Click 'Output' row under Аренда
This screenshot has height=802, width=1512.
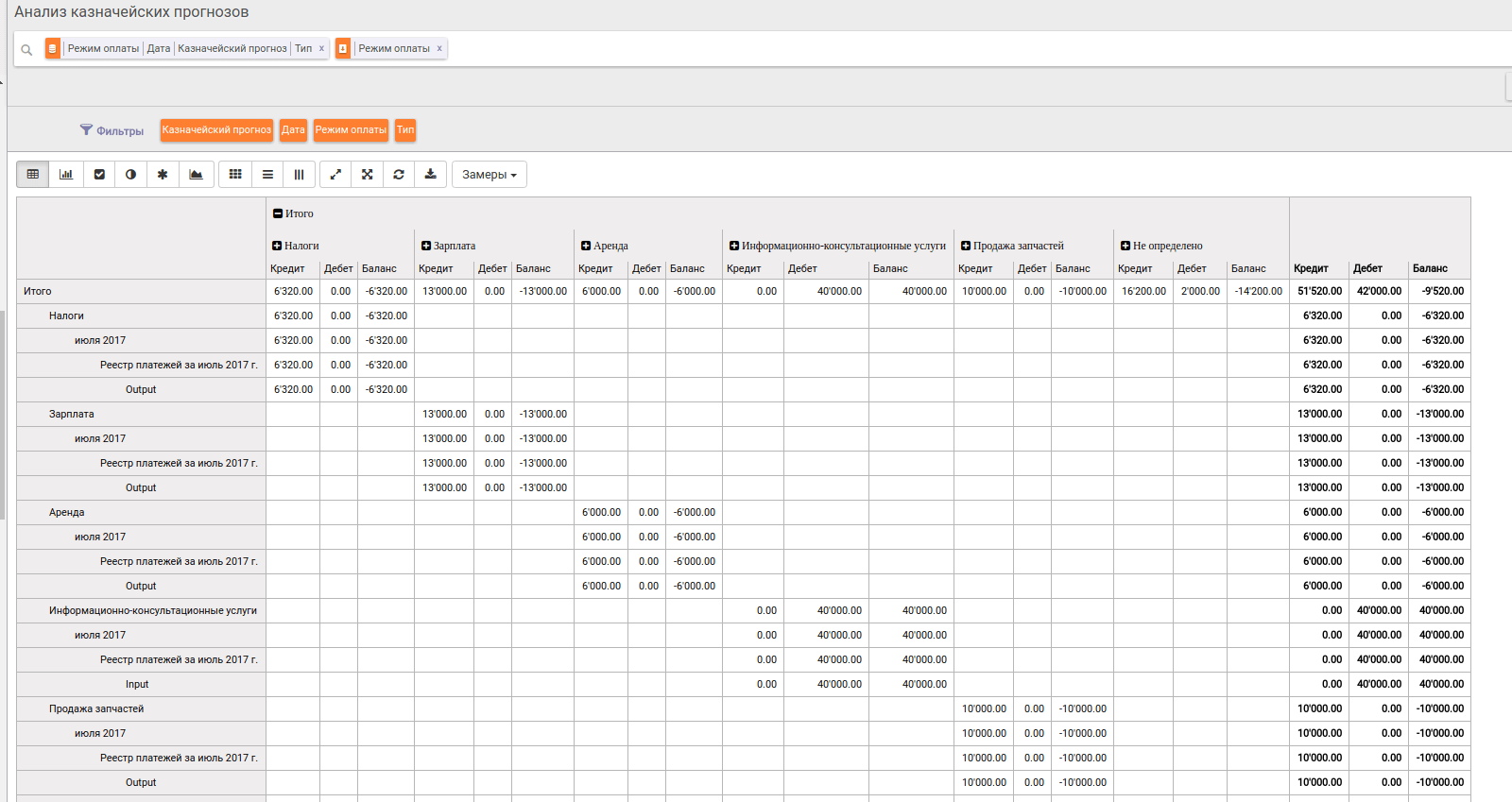pos(141,586)
